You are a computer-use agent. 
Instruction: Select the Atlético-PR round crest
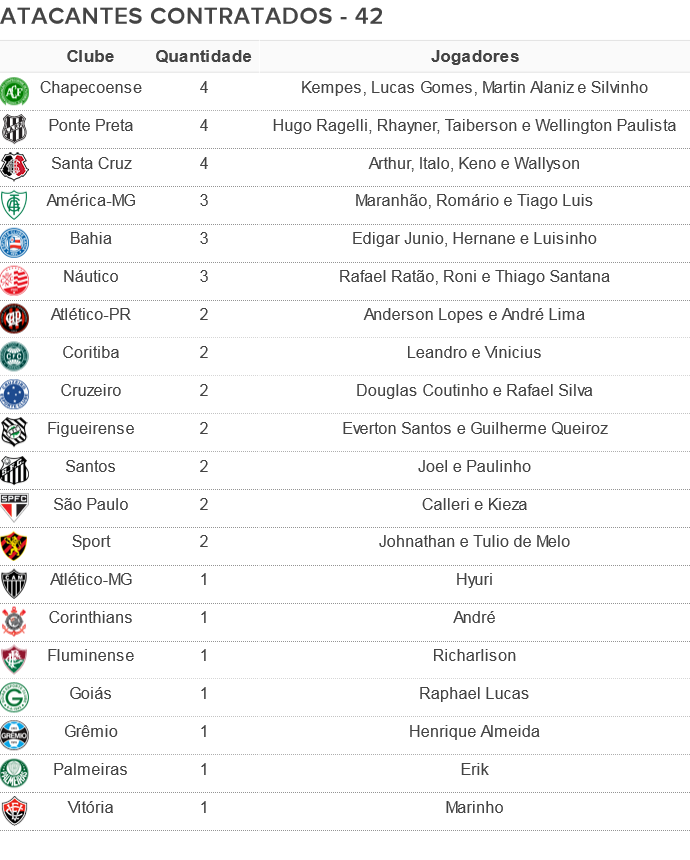click(x=14, y=319)
